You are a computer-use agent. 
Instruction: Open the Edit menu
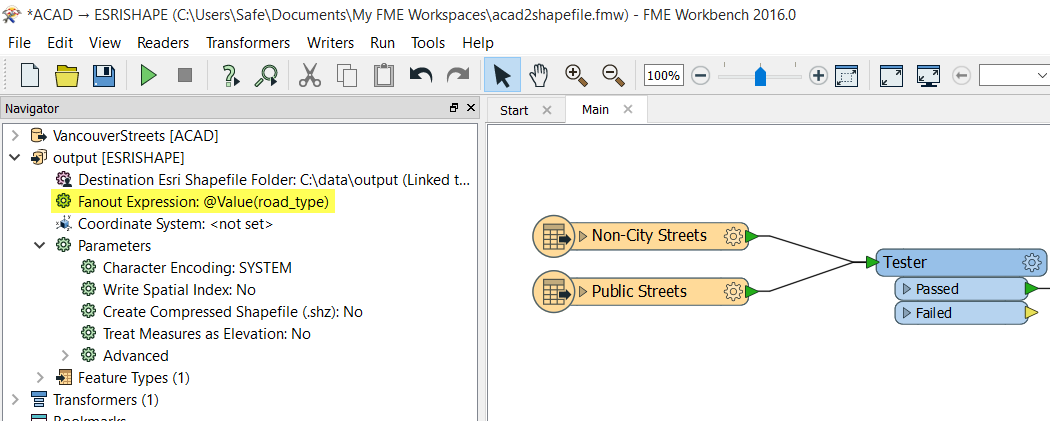tap(60, 43)
